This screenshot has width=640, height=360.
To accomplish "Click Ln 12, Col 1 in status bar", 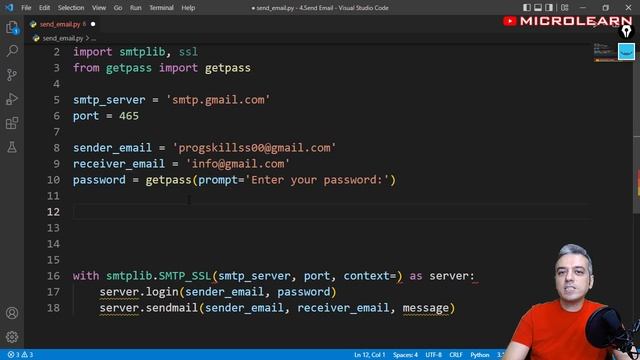I will pyautogui.click(x=369, y=355).
